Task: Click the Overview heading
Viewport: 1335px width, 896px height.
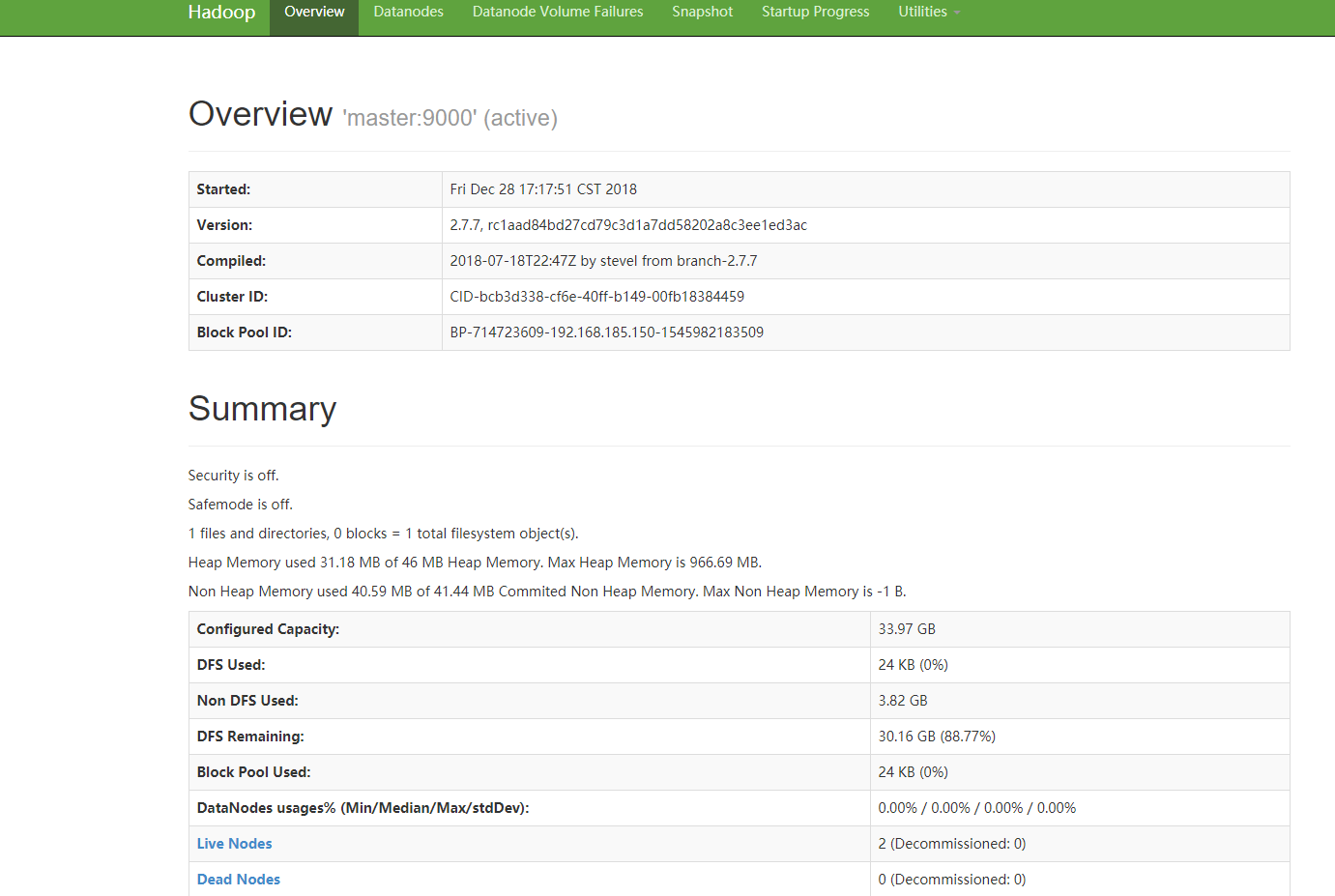Action: pos(261,114)
